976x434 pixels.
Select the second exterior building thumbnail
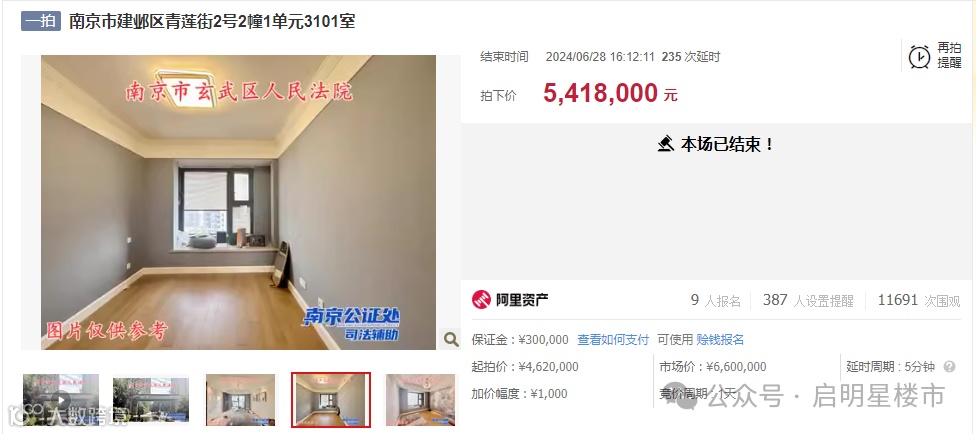coord(151,399)
